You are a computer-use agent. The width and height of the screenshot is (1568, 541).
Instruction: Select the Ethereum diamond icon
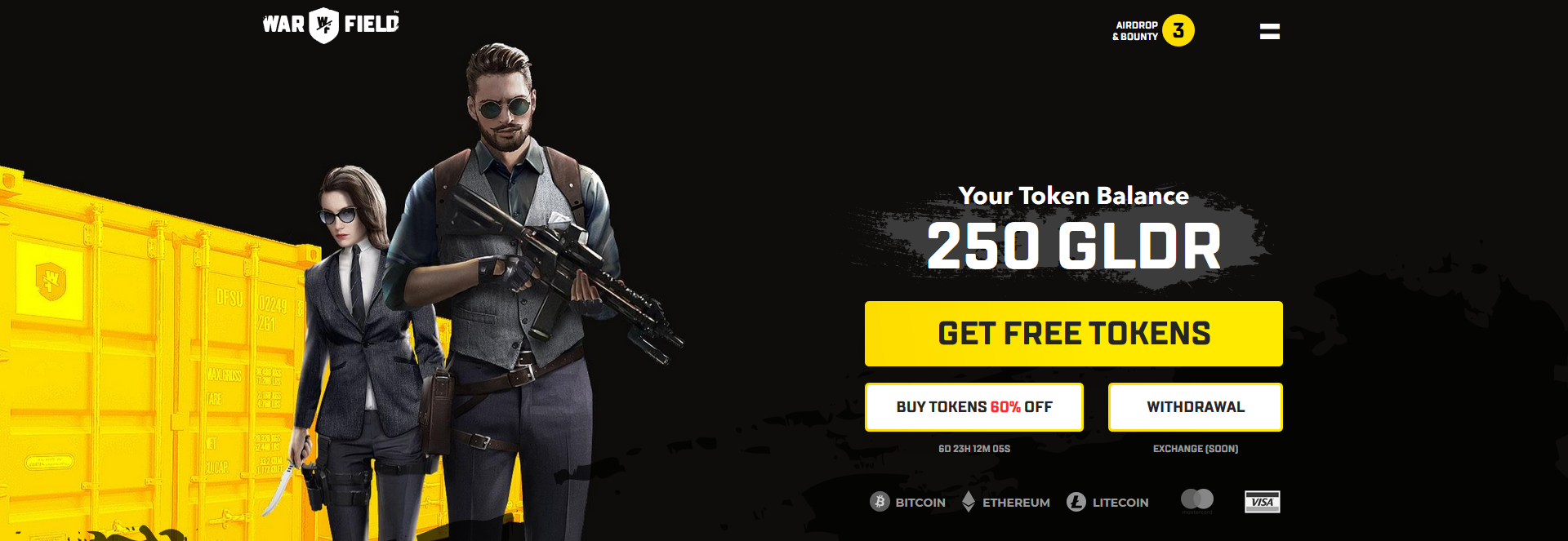coord(969,501)
